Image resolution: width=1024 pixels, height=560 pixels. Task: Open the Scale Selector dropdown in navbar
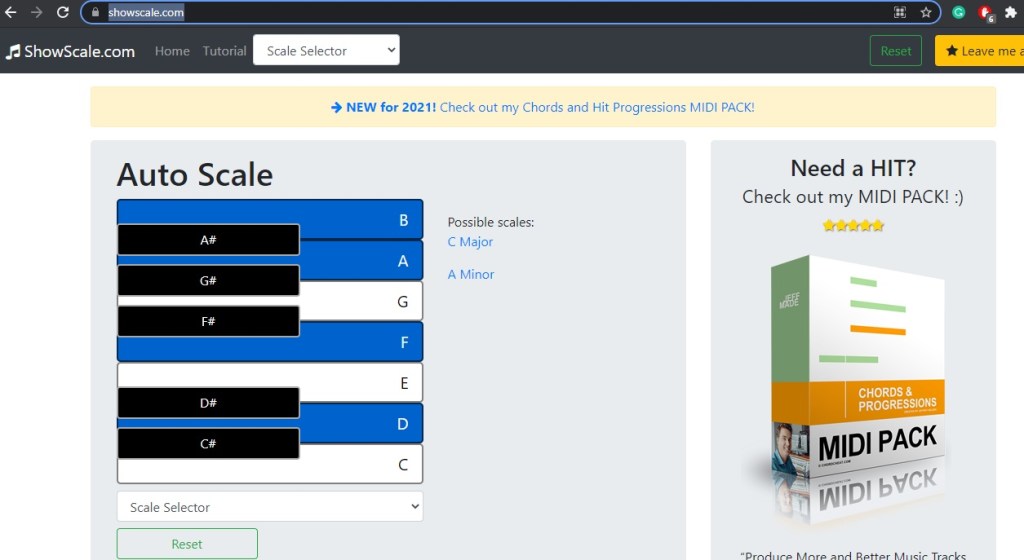(x=326, y=51)
